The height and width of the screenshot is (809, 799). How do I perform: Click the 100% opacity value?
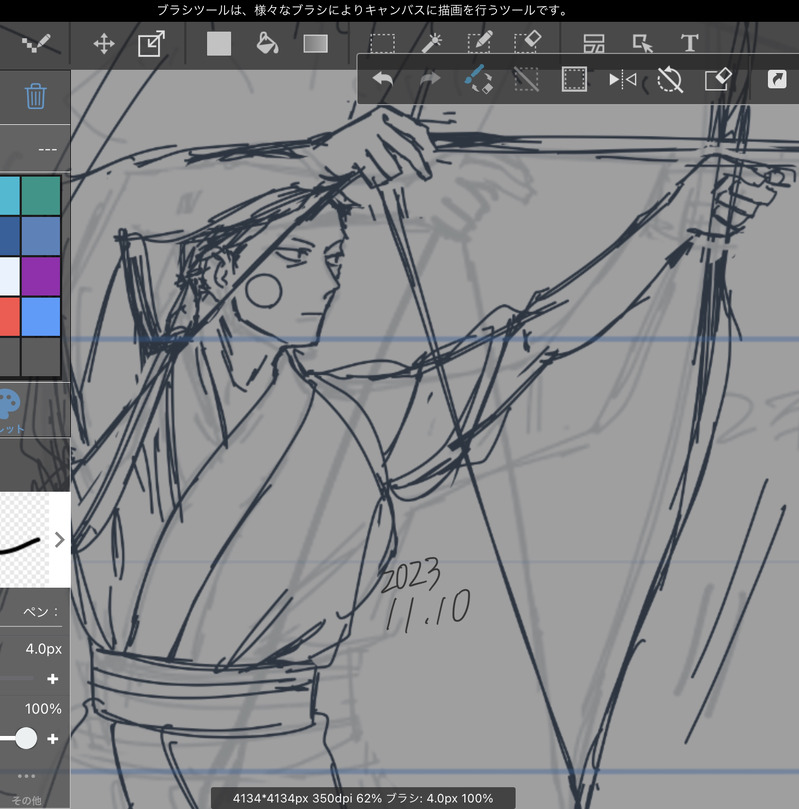point(43,708)
